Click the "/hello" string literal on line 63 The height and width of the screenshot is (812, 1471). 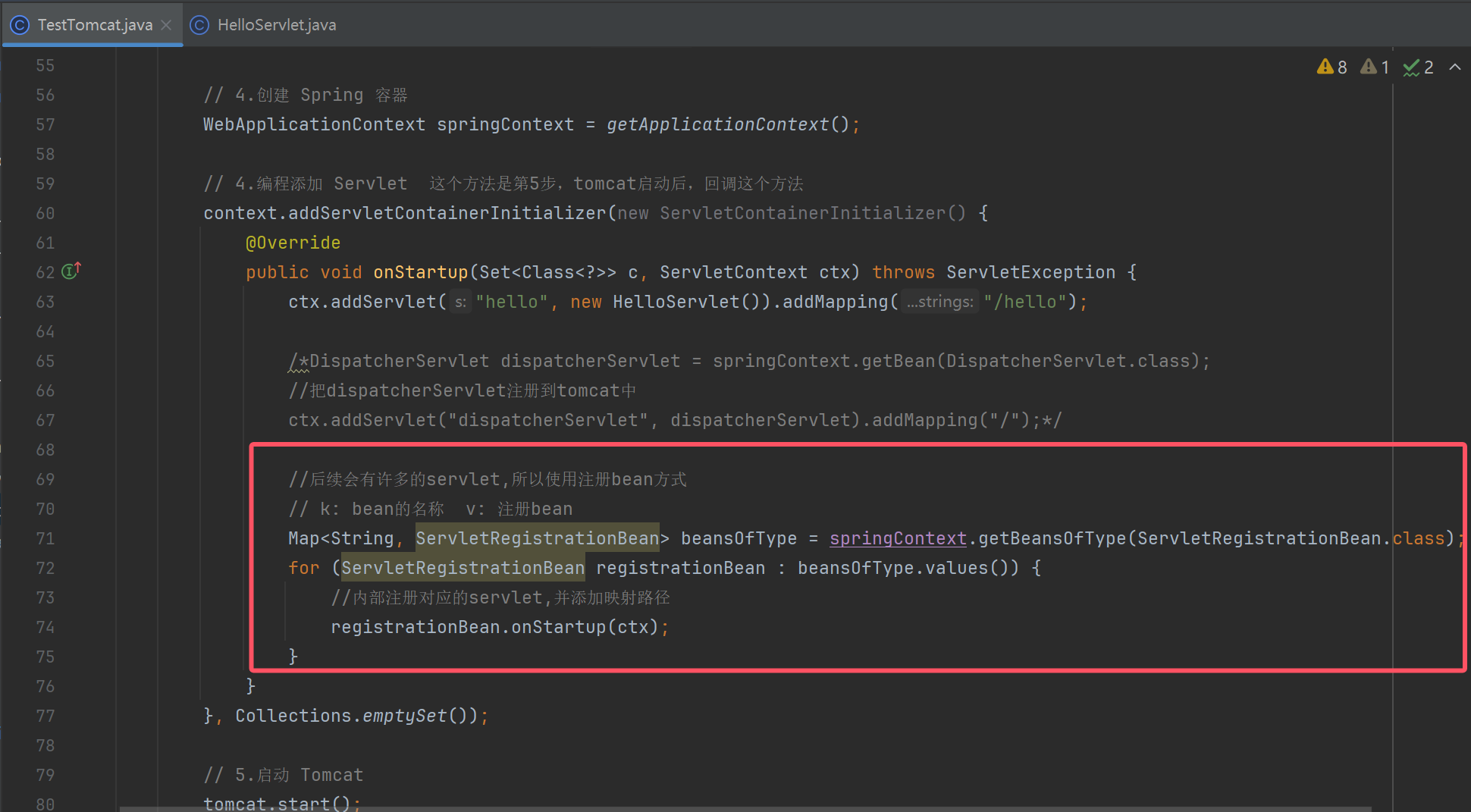click(1025, 302)
